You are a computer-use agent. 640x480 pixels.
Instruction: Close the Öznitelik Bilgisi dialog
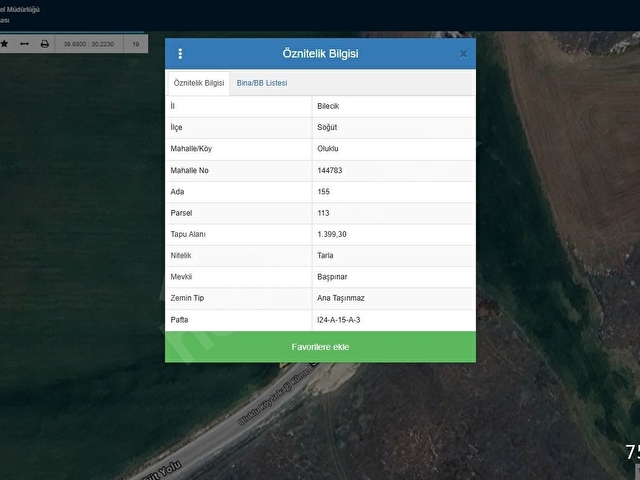(x=463, y=54)
